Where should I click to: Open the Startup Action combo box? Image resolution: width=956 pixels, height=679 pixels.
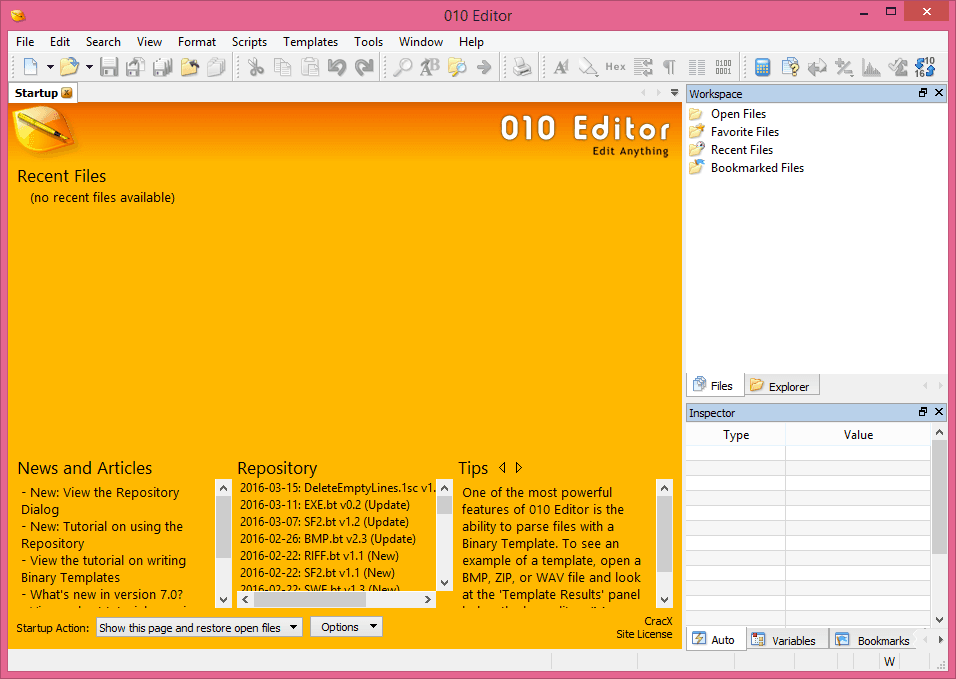pos(199,627)
